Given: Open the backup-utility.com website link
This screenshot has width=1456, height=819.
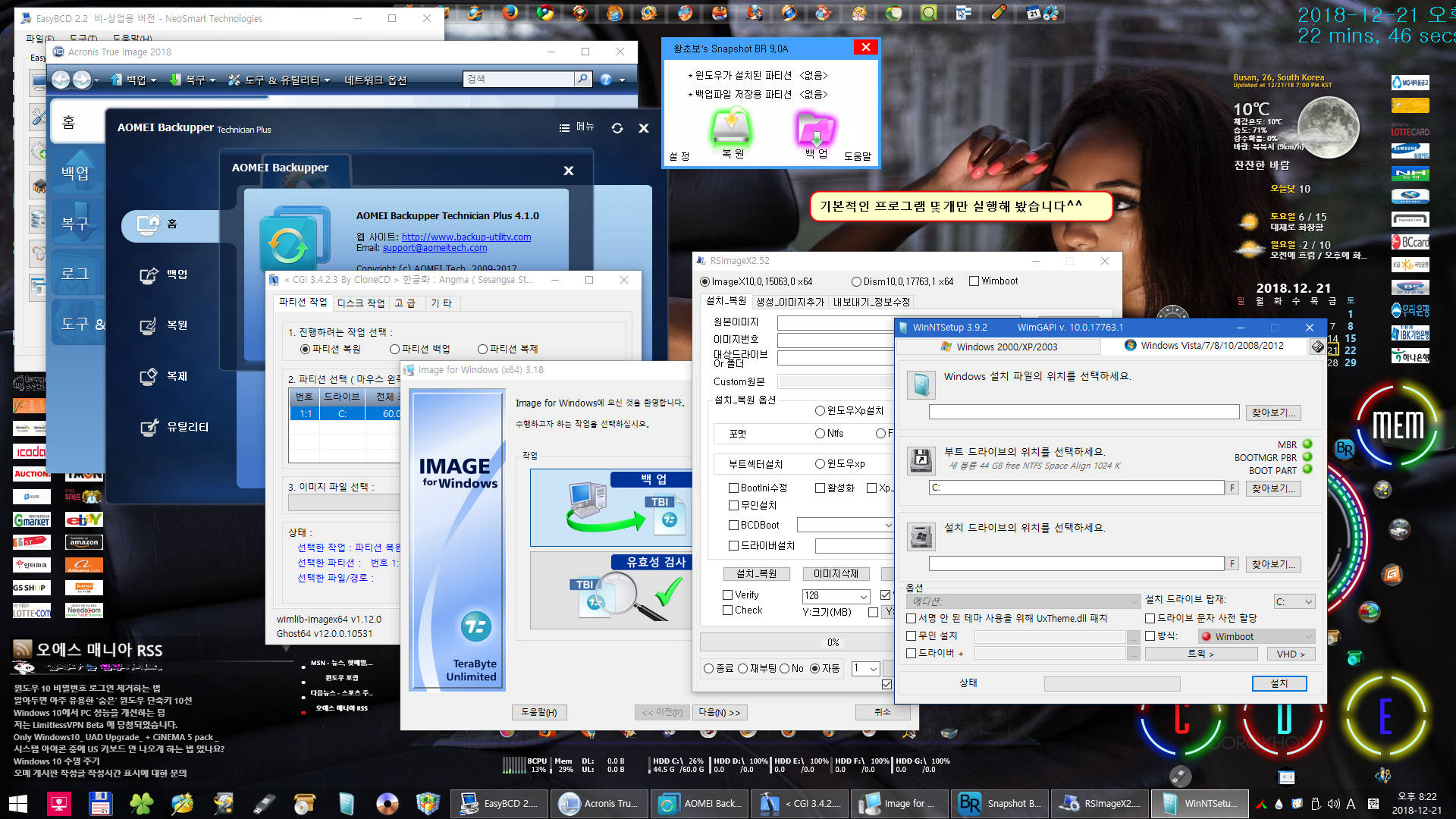Looking at the screenshot, I should coord(466,237).
